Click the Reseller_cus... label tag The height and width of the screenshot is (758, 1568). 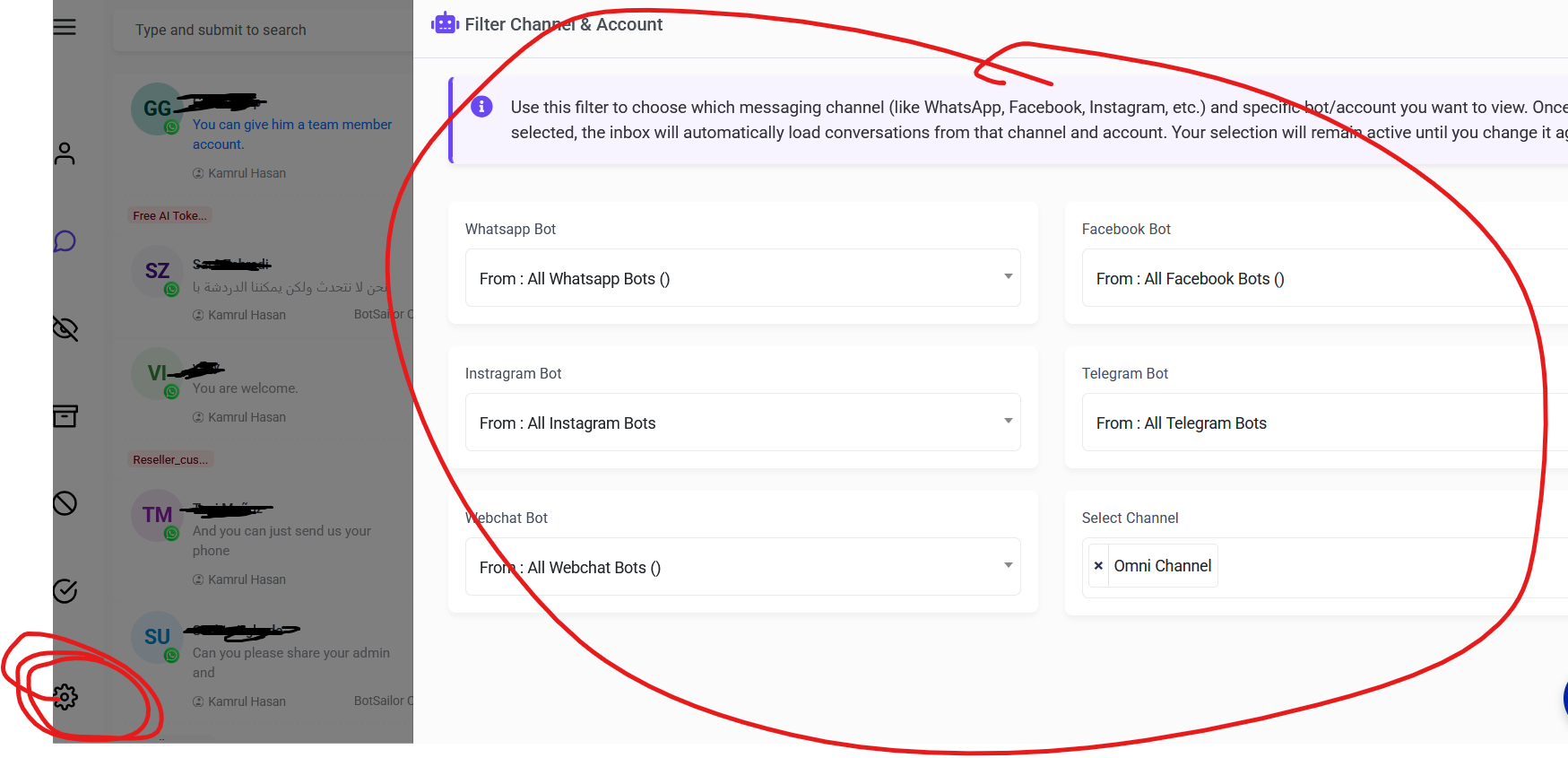point(170,459)
